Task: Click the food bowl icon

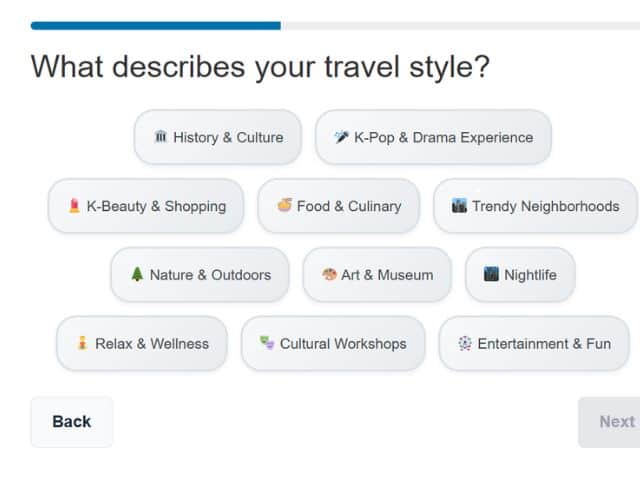Action: (284, 206)
